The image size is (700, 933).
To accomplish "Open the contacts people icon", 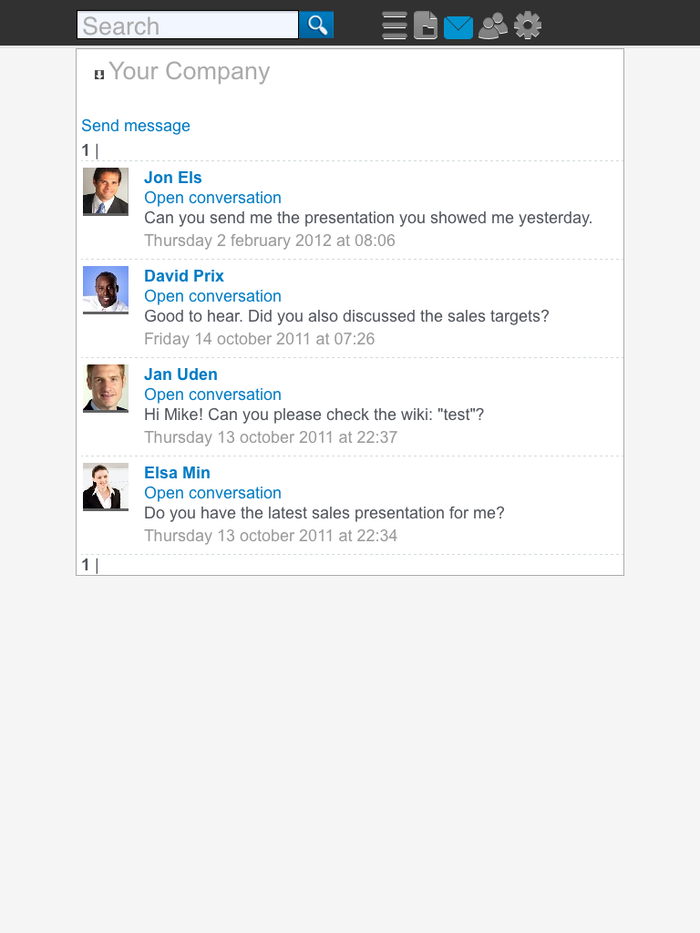I will point(493,25).
